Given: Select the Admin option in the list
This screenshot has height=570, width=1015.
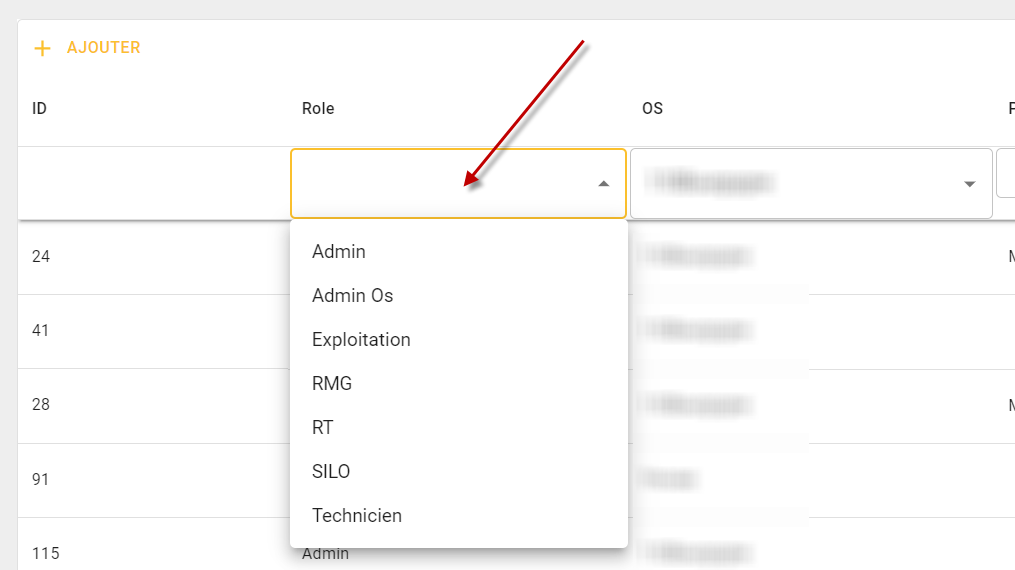Looking at the screenshot, I should [x=339, y=252].
